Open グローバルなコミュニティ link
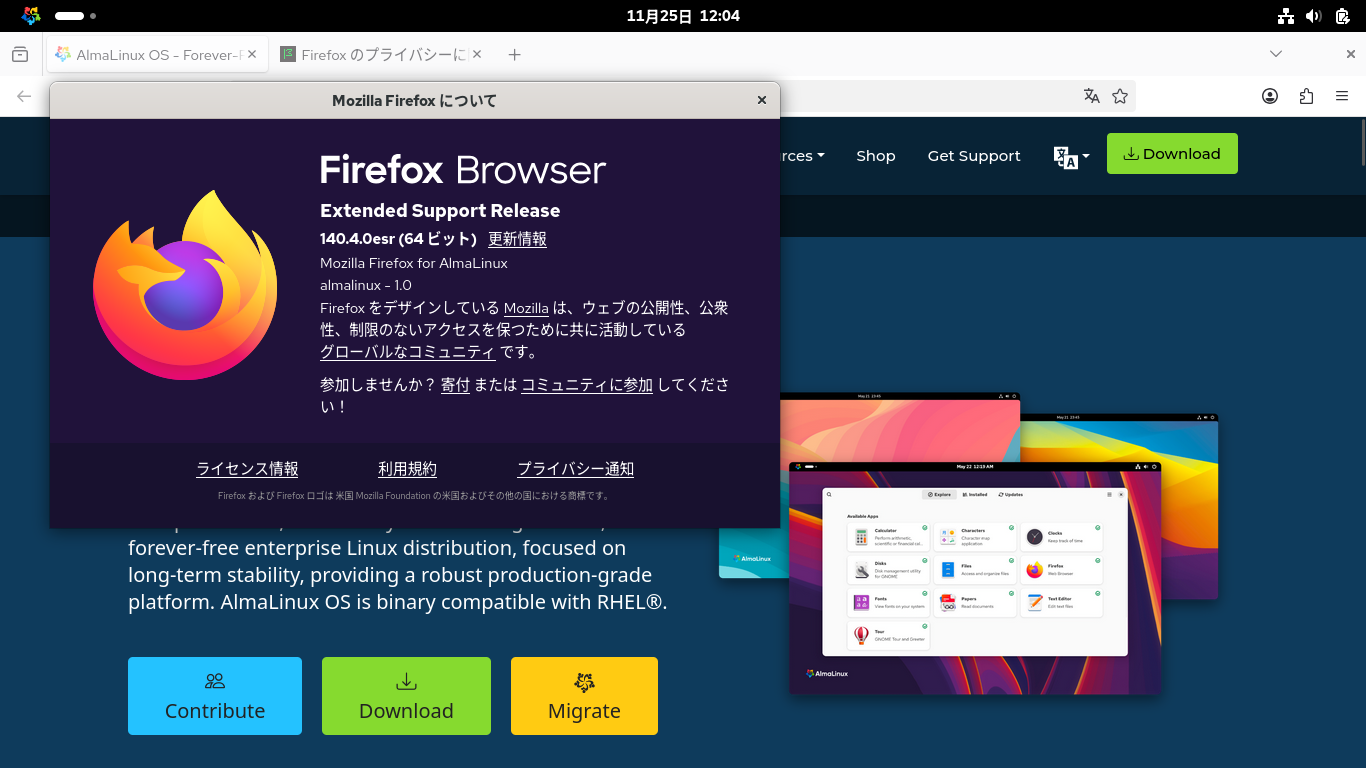Screen dimensions: 1366x768 [408, 352]
